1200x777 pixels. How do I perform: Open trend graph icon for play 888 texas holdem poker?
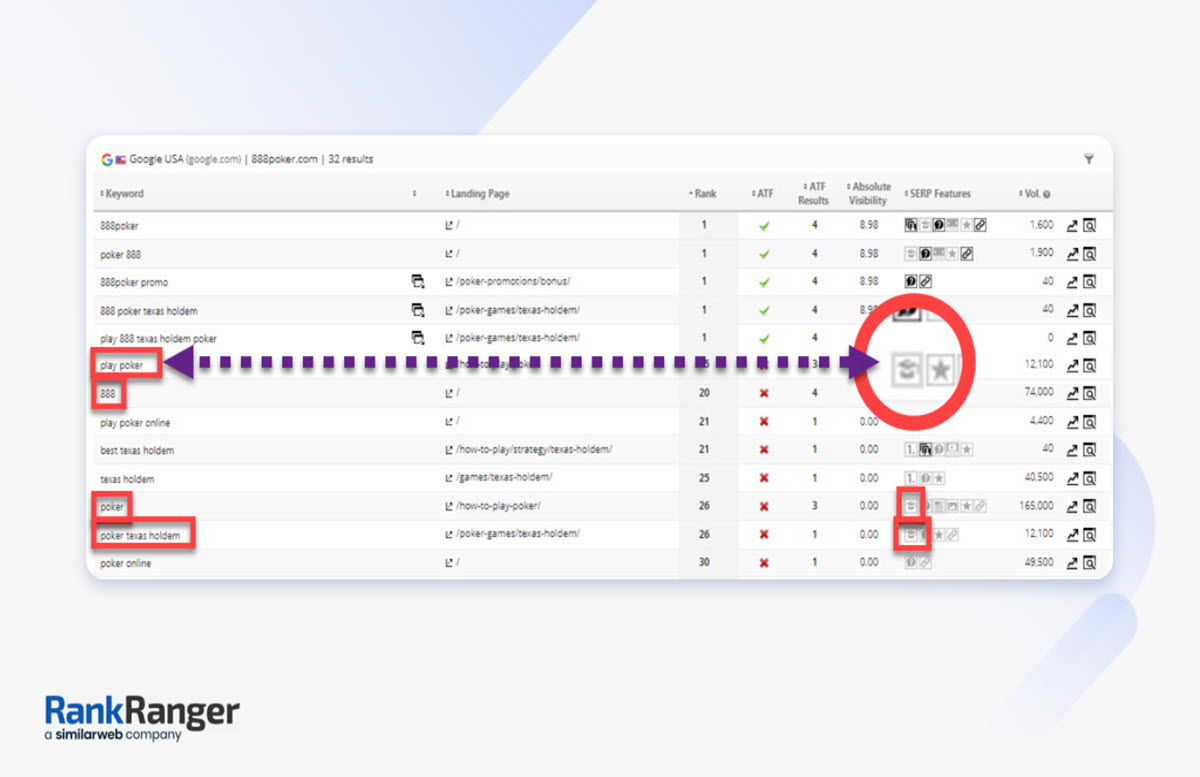[x=1072, y=338]
